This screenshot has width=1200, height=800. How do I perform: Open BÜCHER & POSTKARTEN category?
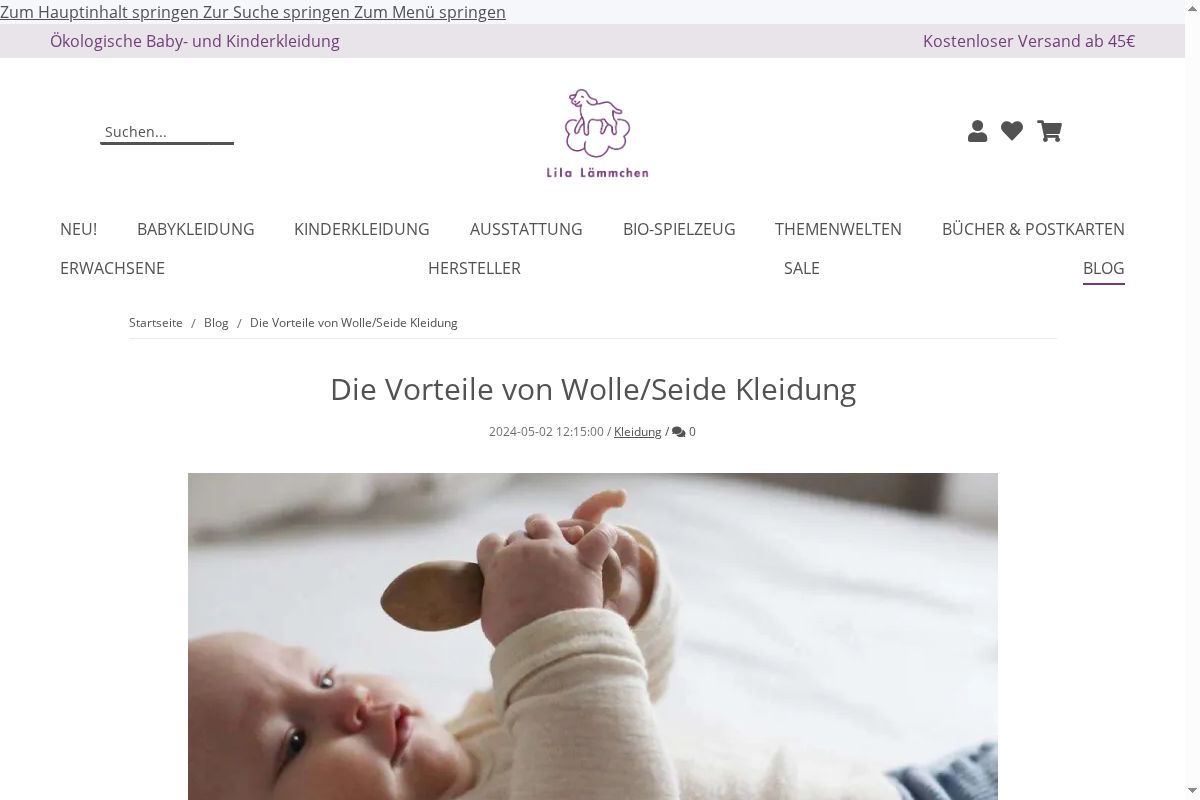(1033, 229)
